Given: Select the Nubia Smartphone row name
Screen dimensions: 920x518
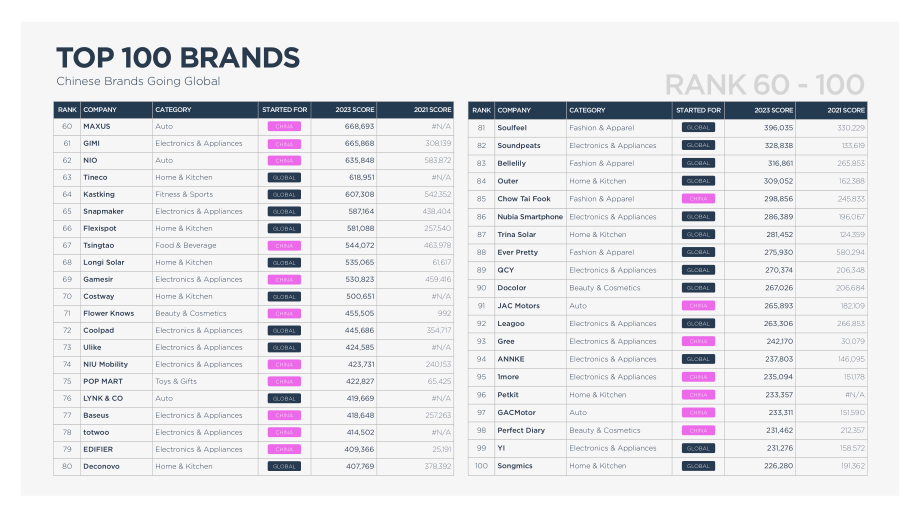Looking at the screenshot, I should point(530,216).
